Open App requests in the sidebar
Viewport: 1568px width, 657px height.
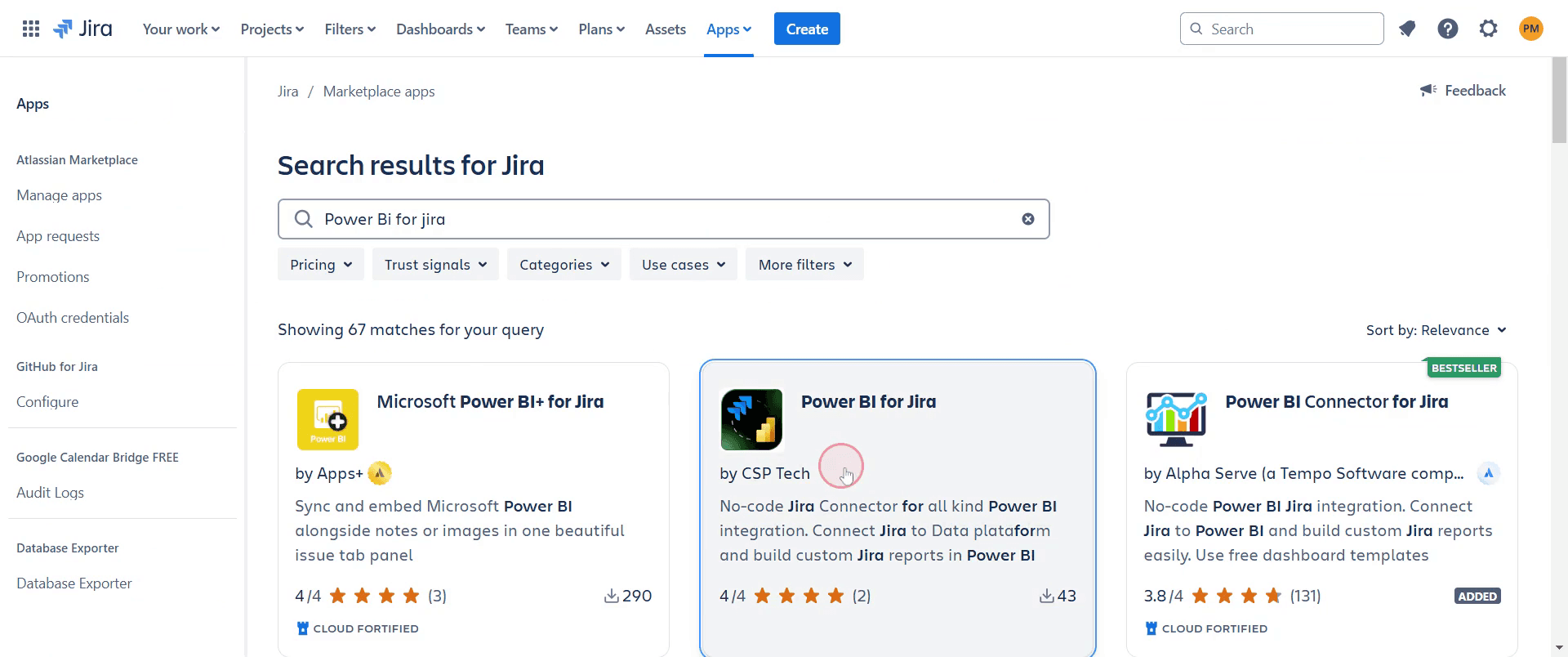[x=58, y=236]
